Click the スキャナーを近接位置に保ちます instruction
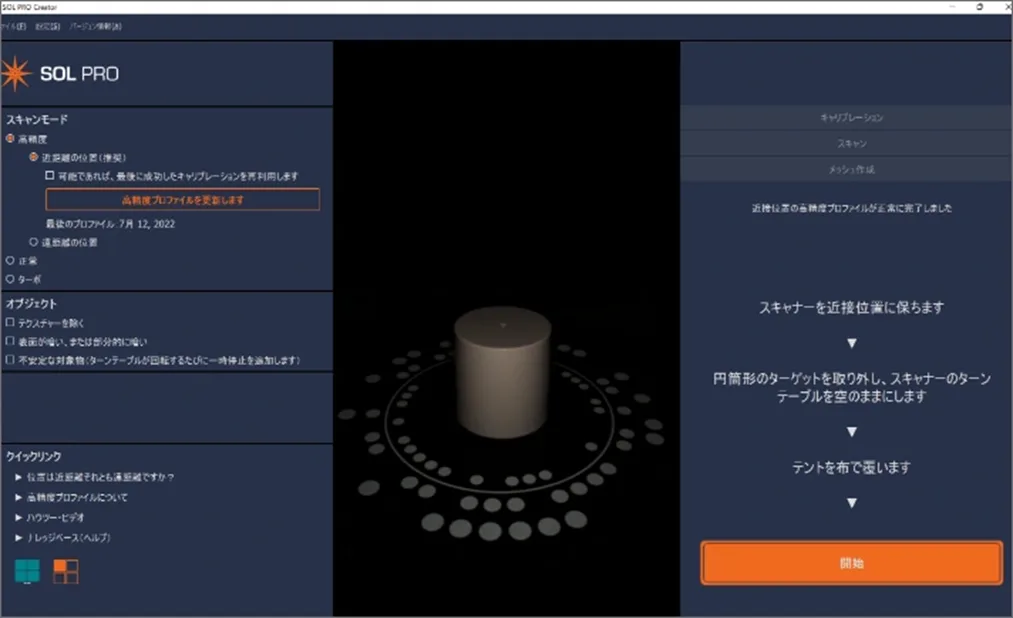The image size is (1013, 618). (851, 307)
